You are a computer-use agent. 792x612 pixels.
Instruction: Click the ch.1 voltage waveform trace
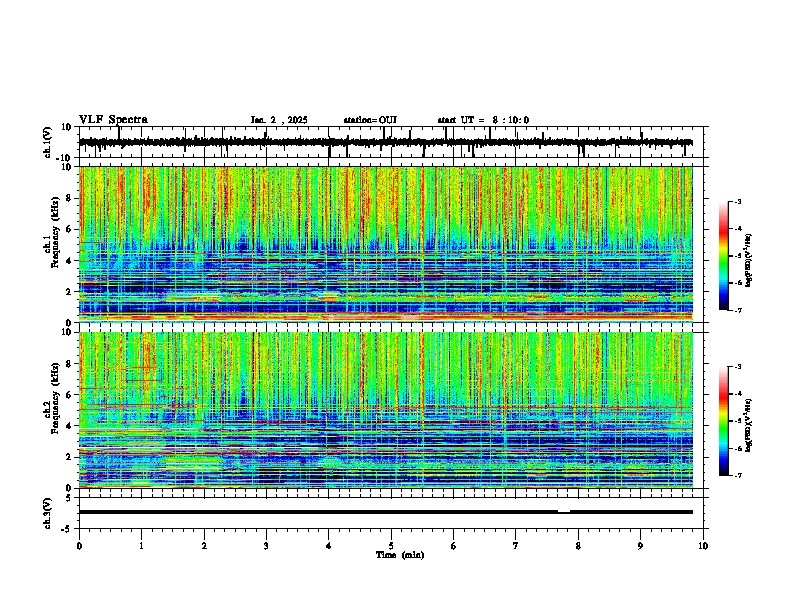[385, 142]
